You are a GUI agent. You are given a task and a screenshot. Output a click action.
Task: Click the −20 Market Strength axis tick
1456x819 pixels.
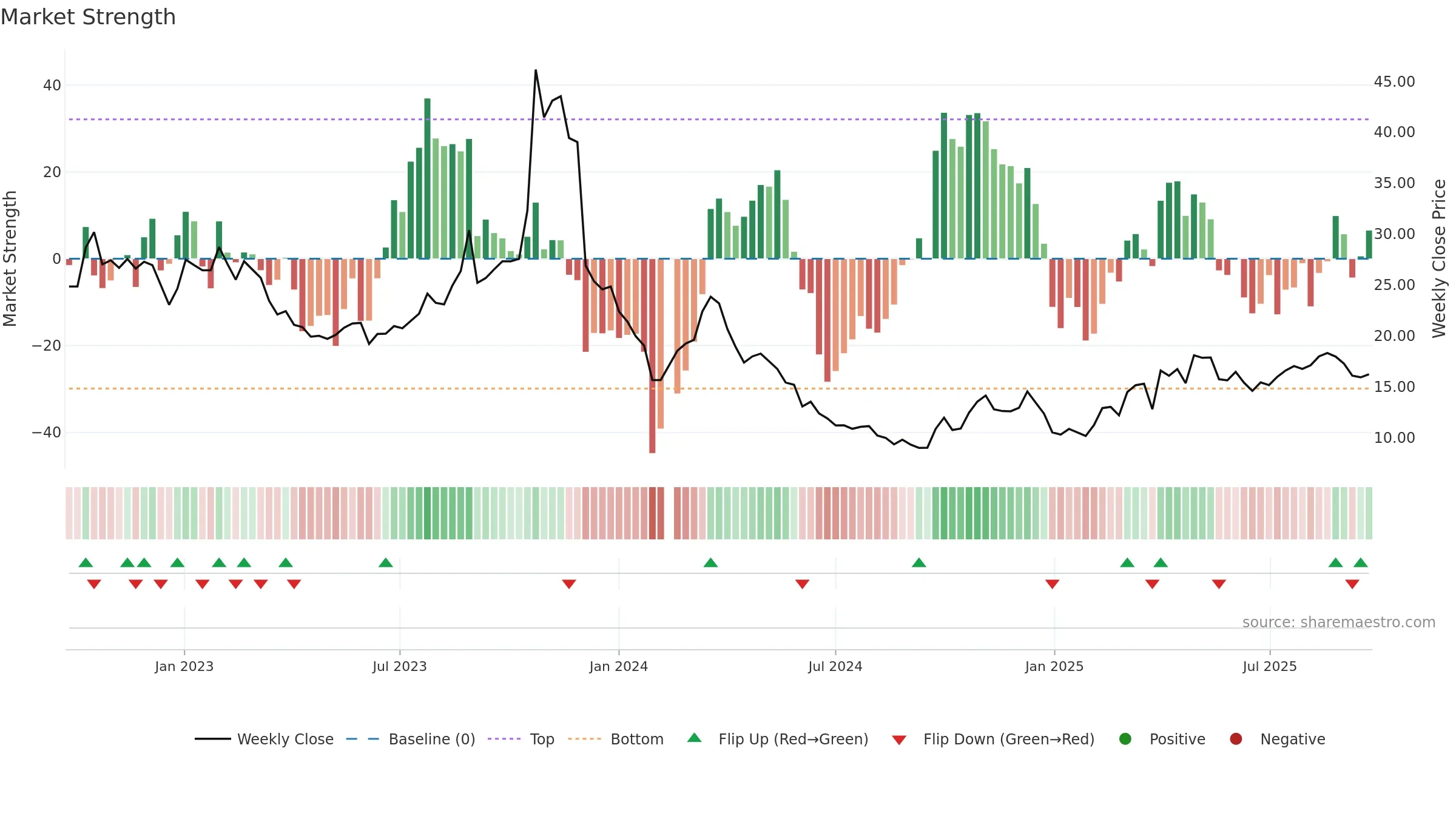pyautogui.click(x=47, y=346)
